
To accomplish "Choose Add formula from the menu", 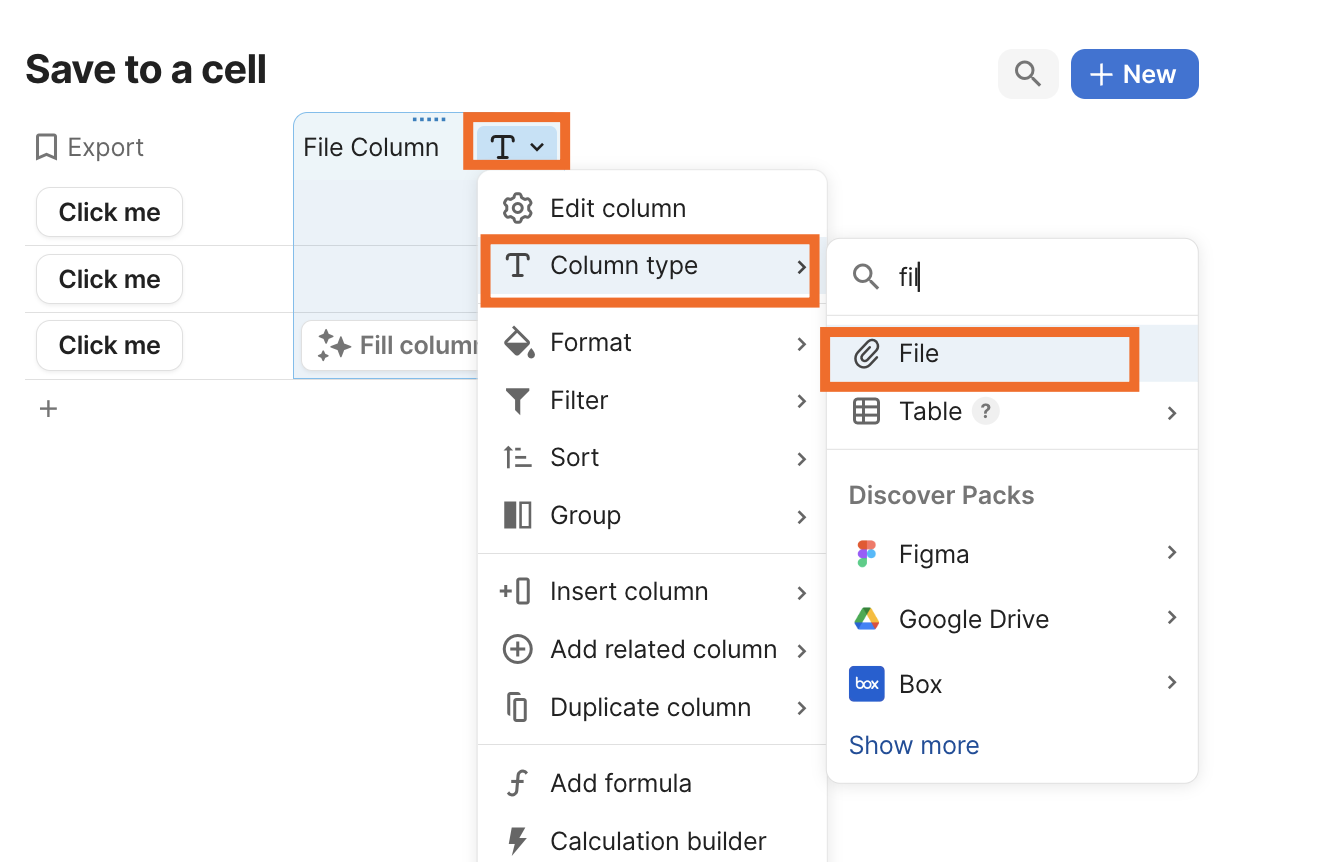I will pos(620,783).
